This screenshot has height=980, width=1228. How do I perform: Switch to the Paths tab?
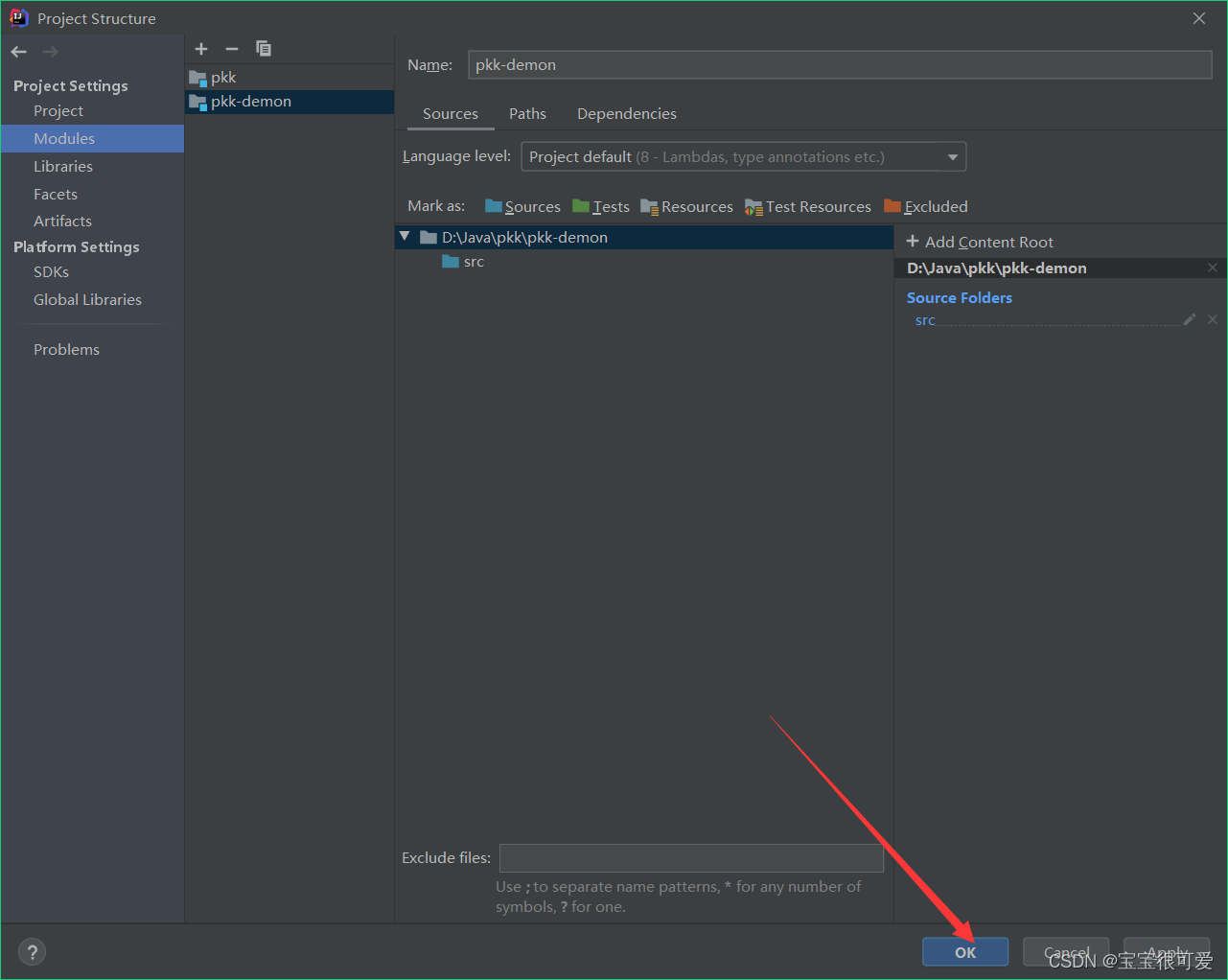(x=527, y=114)
